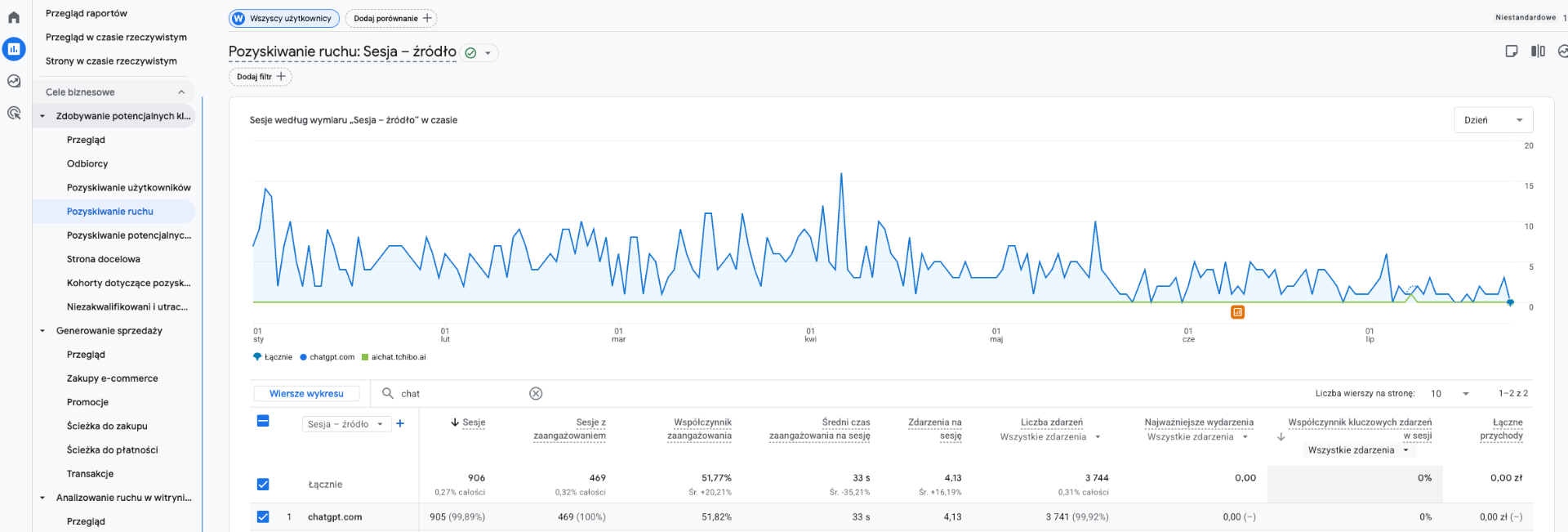Click the chatgpt.com blue legend dot
Viewport: 1568px width, 532px height.
[x=304, y=357]
